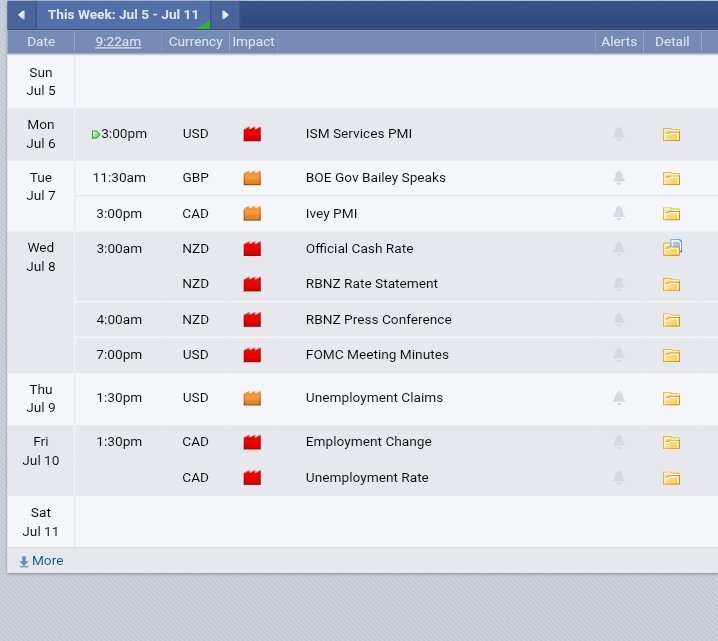Click the 9:22am time link
The height and width of the screenshot is (641, 718).
118,42
